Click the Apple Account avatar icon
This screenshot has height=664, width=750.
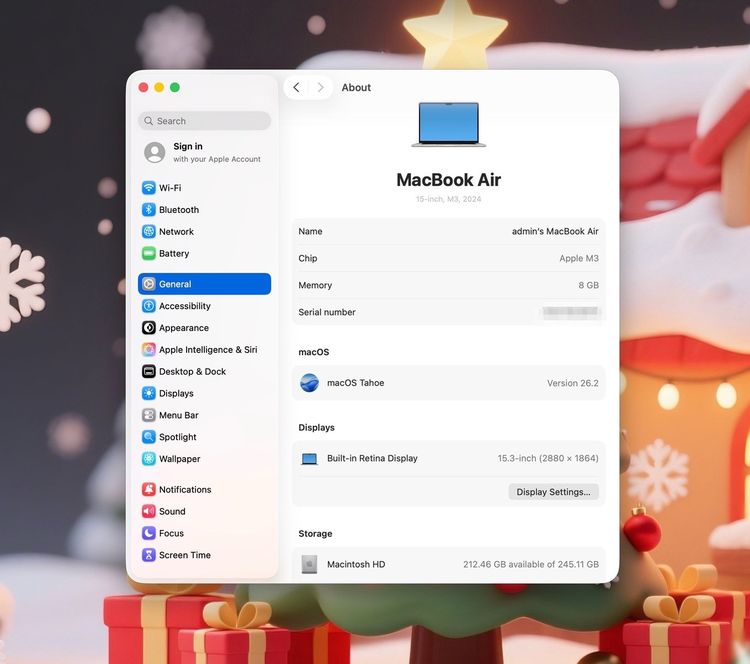[x=154, y=152]
